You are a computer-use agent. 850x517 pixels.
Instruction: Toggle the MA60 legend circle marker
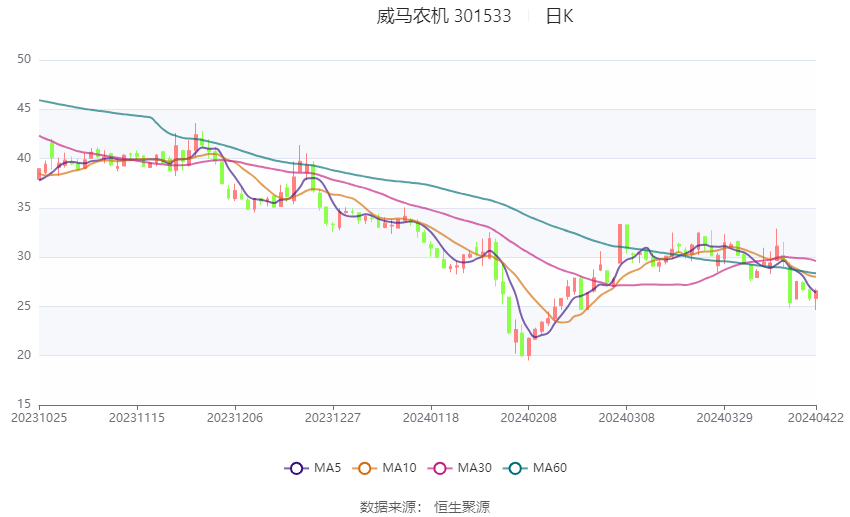pos(515,468)
